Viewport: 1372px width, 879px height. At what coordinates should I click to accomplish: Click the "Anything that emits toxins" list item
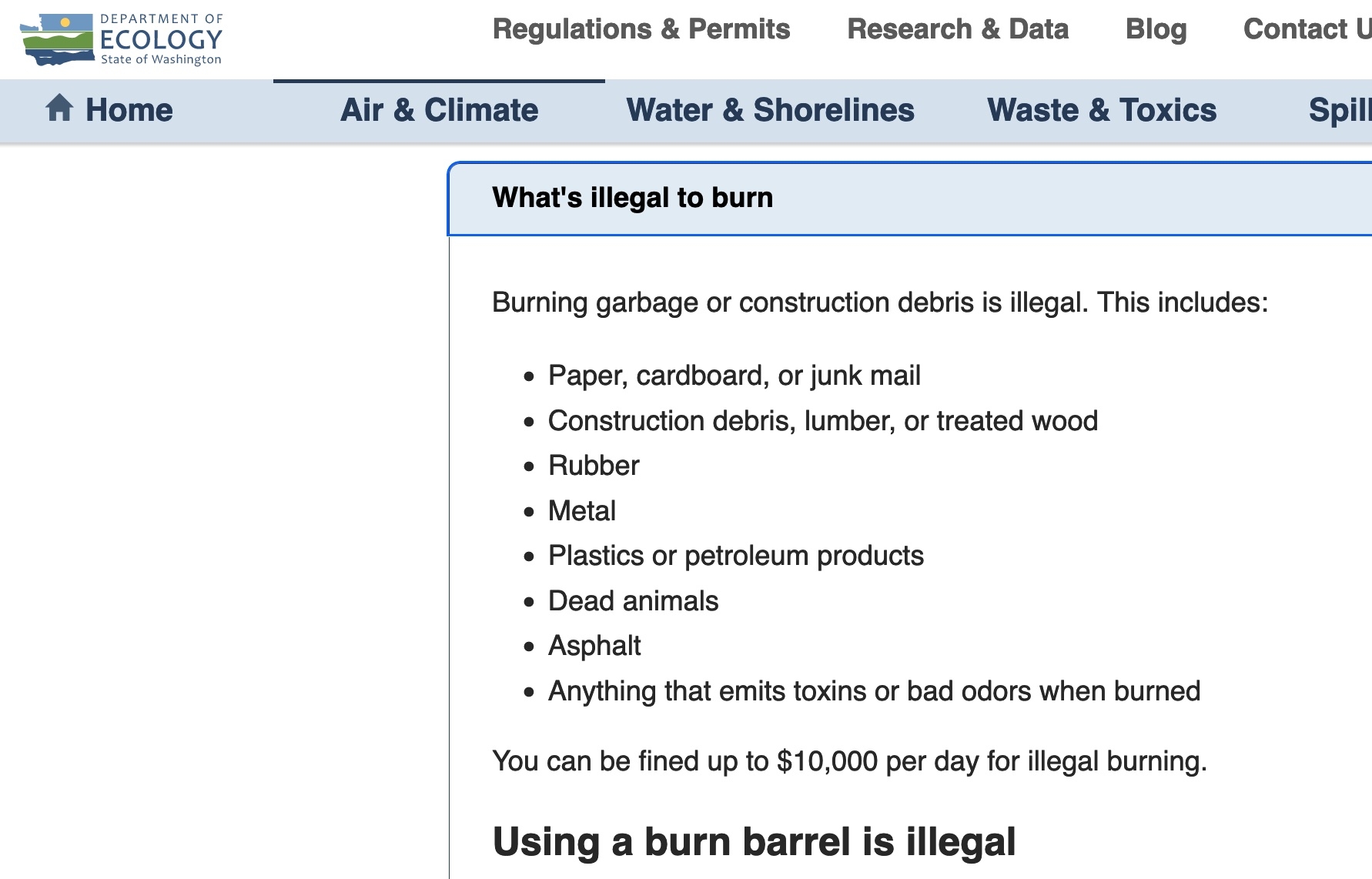pyautogui.click(x=874, y=691)
